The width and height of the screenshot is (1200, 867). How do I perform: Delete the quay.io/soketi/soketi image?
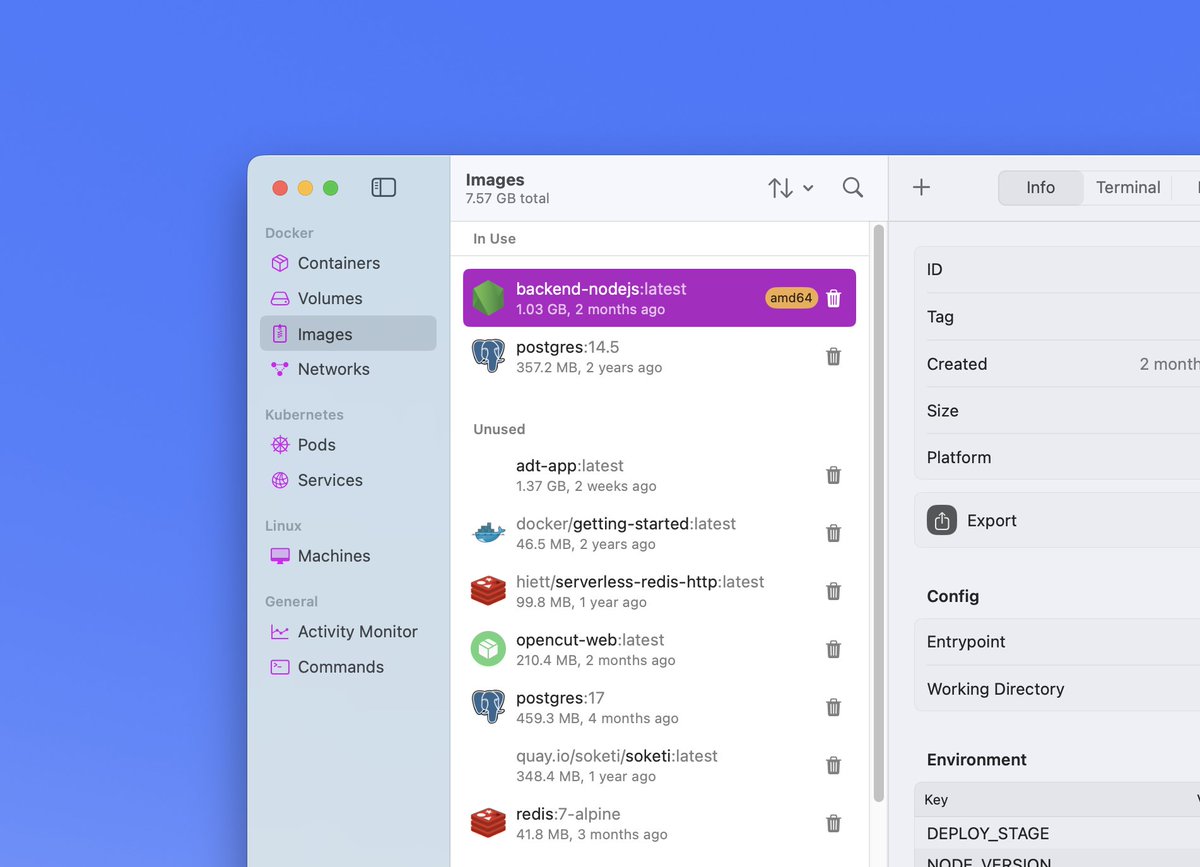click(834, 765)
